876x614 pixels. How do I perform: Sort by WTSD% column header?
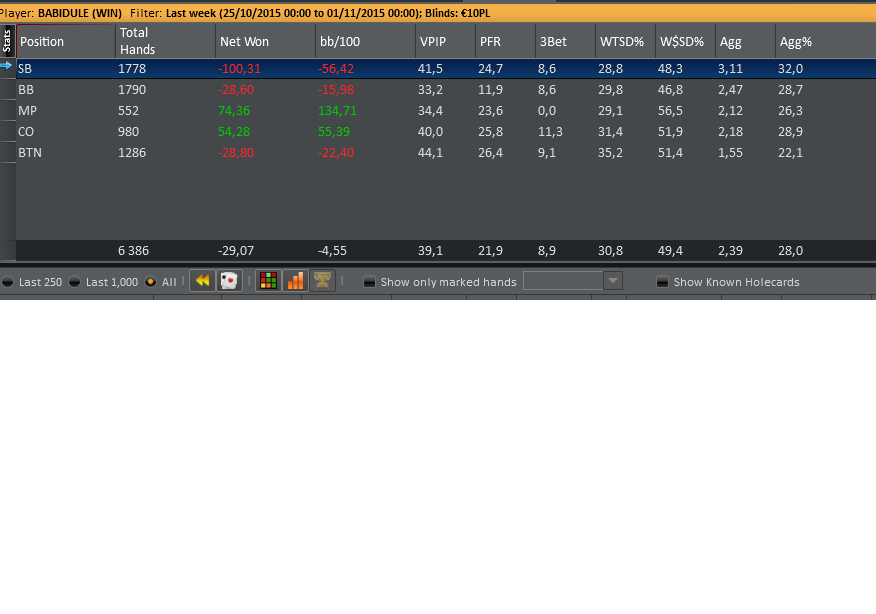[625, 41]
